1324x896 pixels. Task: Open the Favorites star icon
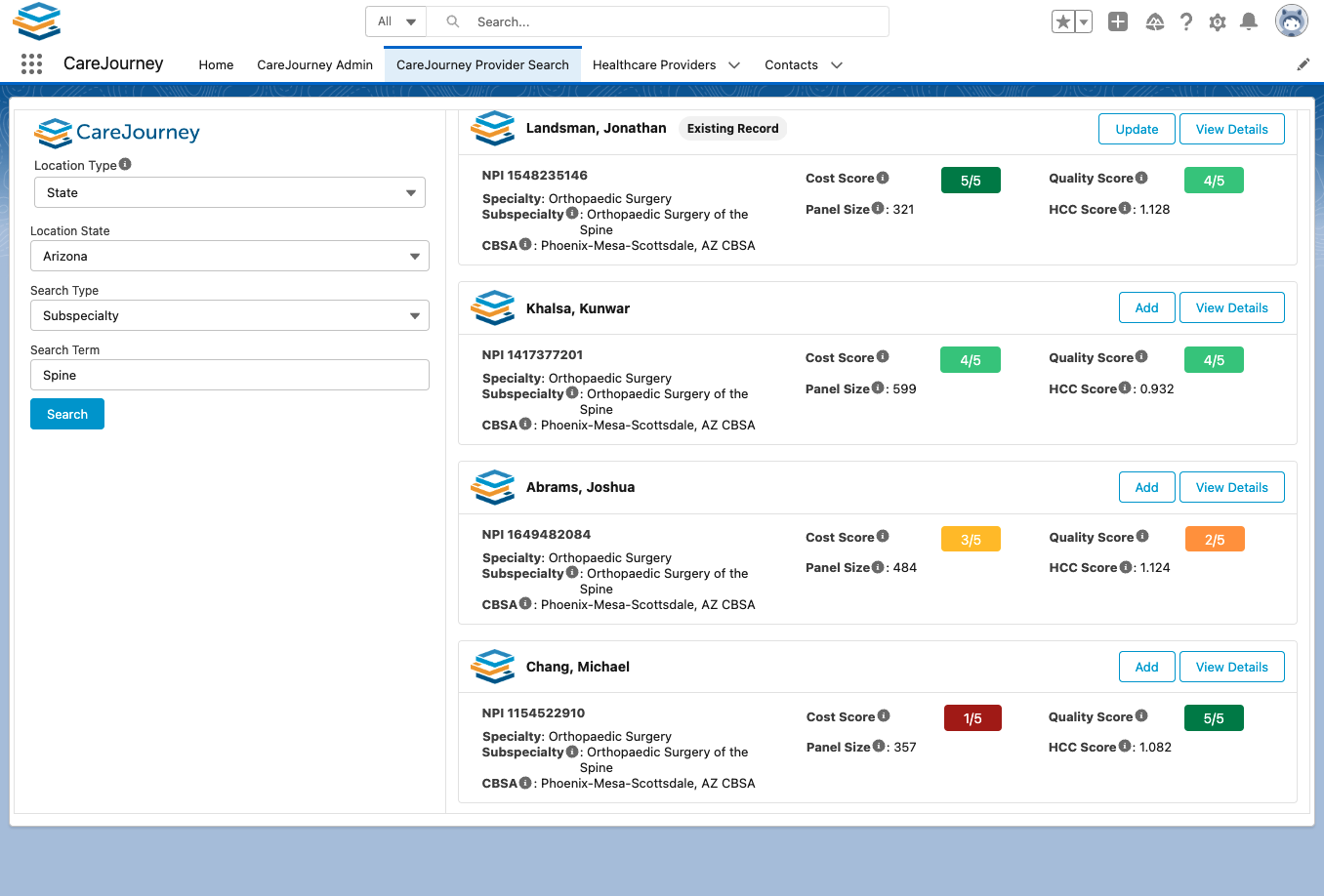coord(1063,21)
